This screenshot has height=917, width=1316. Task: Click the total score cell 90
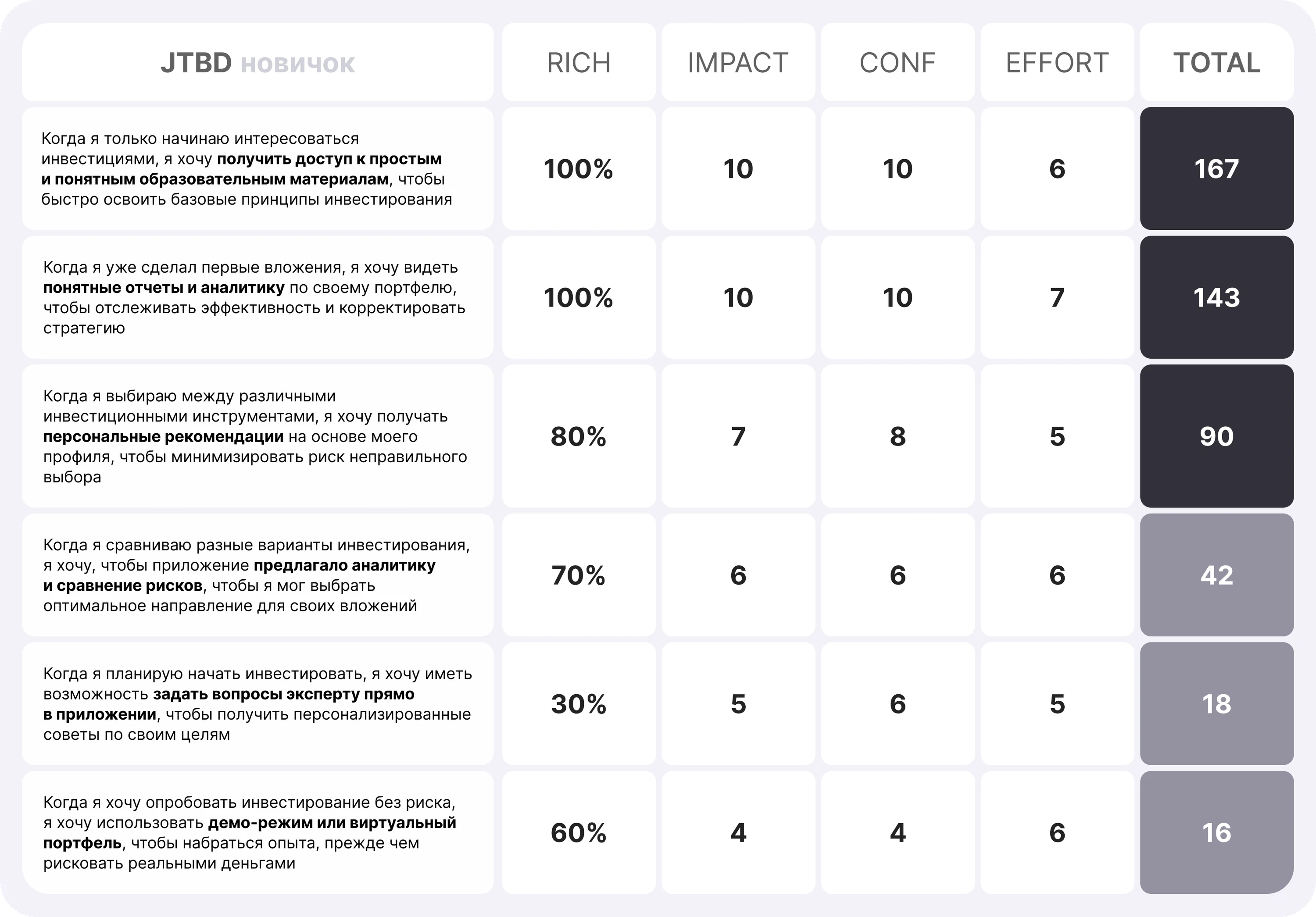1216,436
